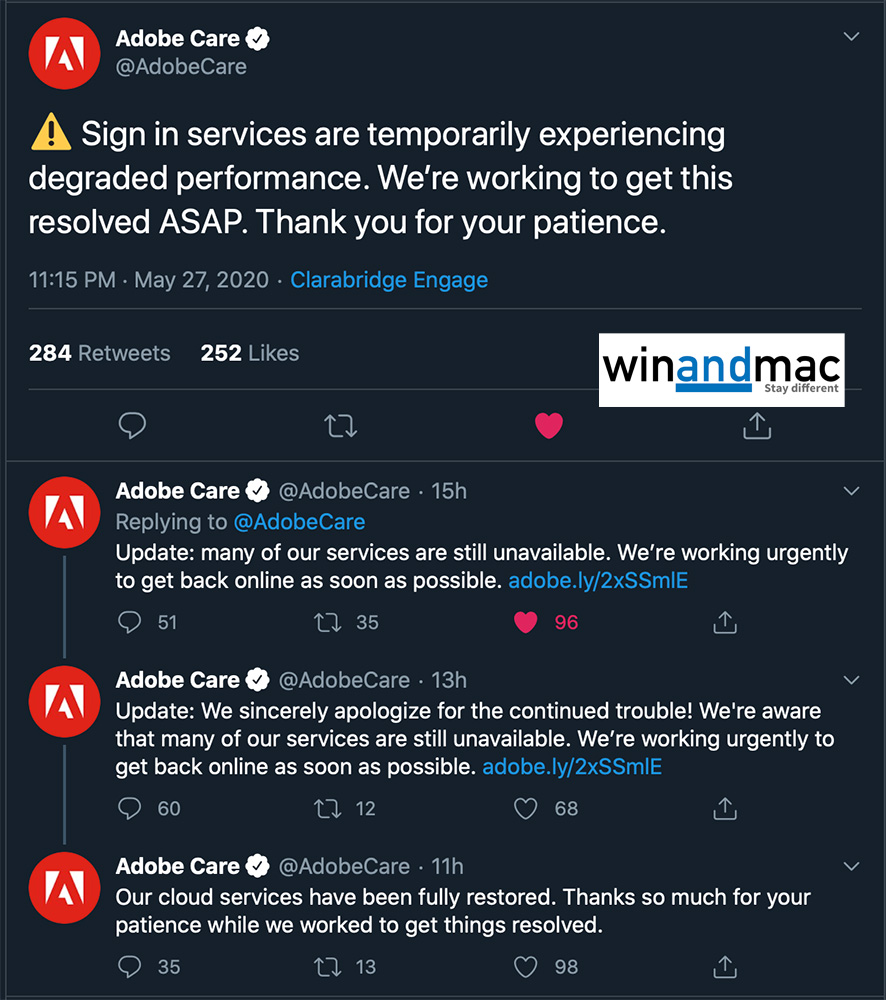Open Adobe Care profile picture on main tweet
The width and height of the screenshot is (886, 1000).
[64, 54]
